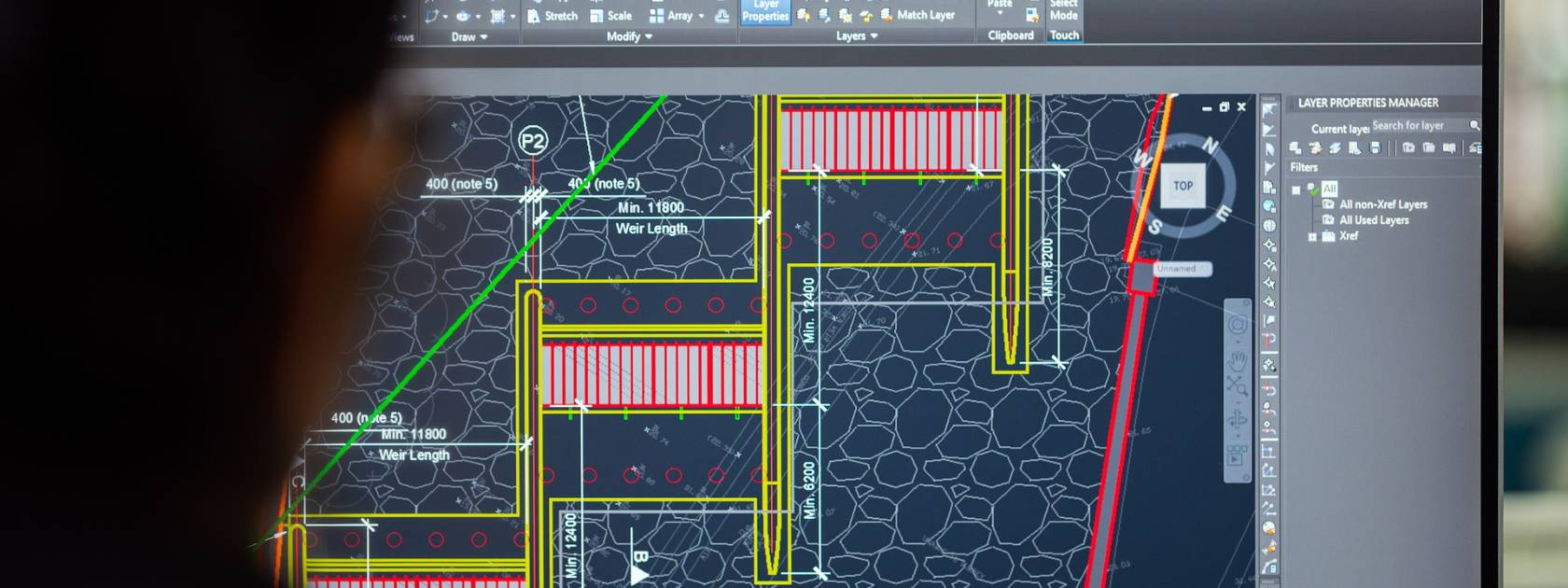
Task: Click the ShowMotion icon in navigation bar
Action: pos(1237,455)
